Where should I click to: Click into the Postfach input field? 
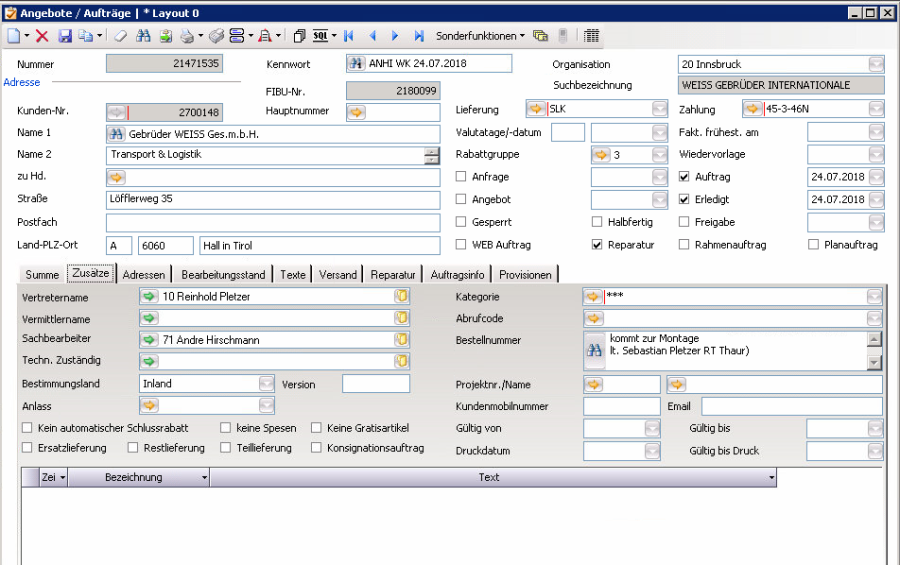click(272, 222)
